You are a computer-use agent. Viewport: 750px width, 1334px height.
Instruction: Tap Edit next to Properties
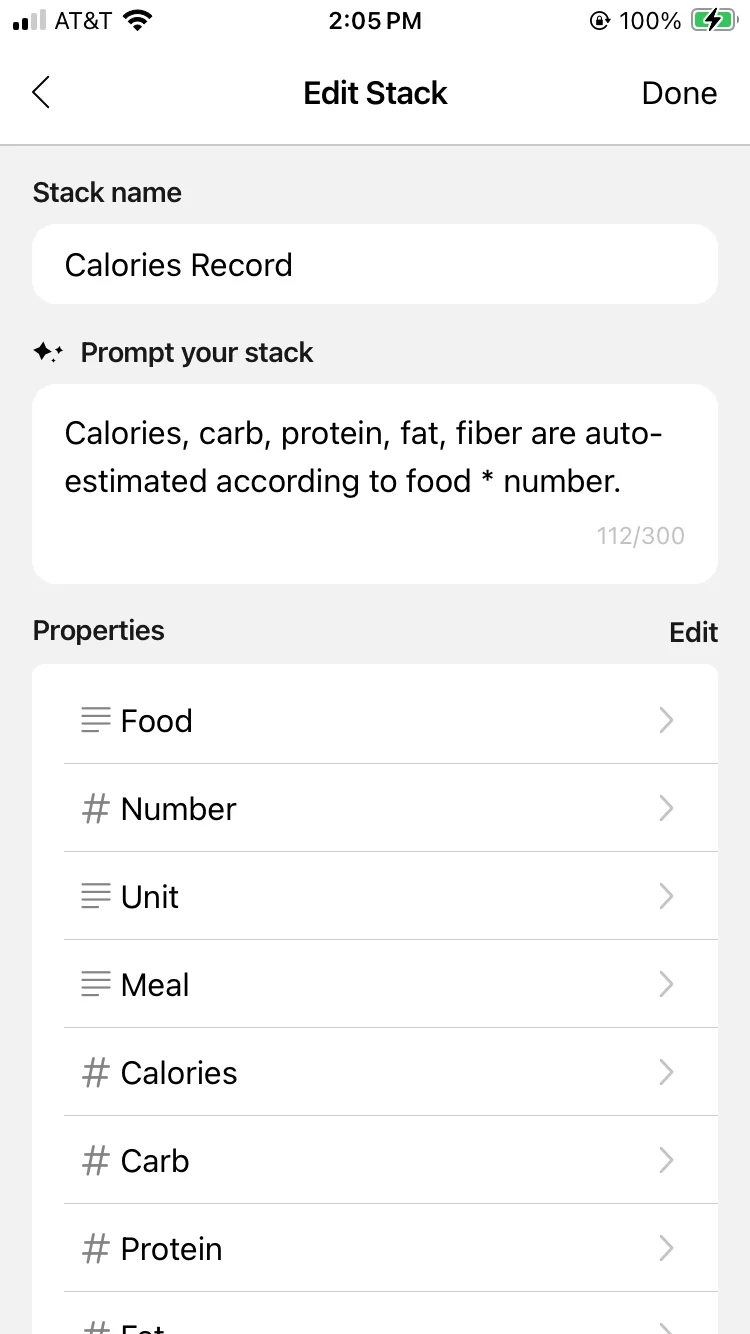[693, 632]
